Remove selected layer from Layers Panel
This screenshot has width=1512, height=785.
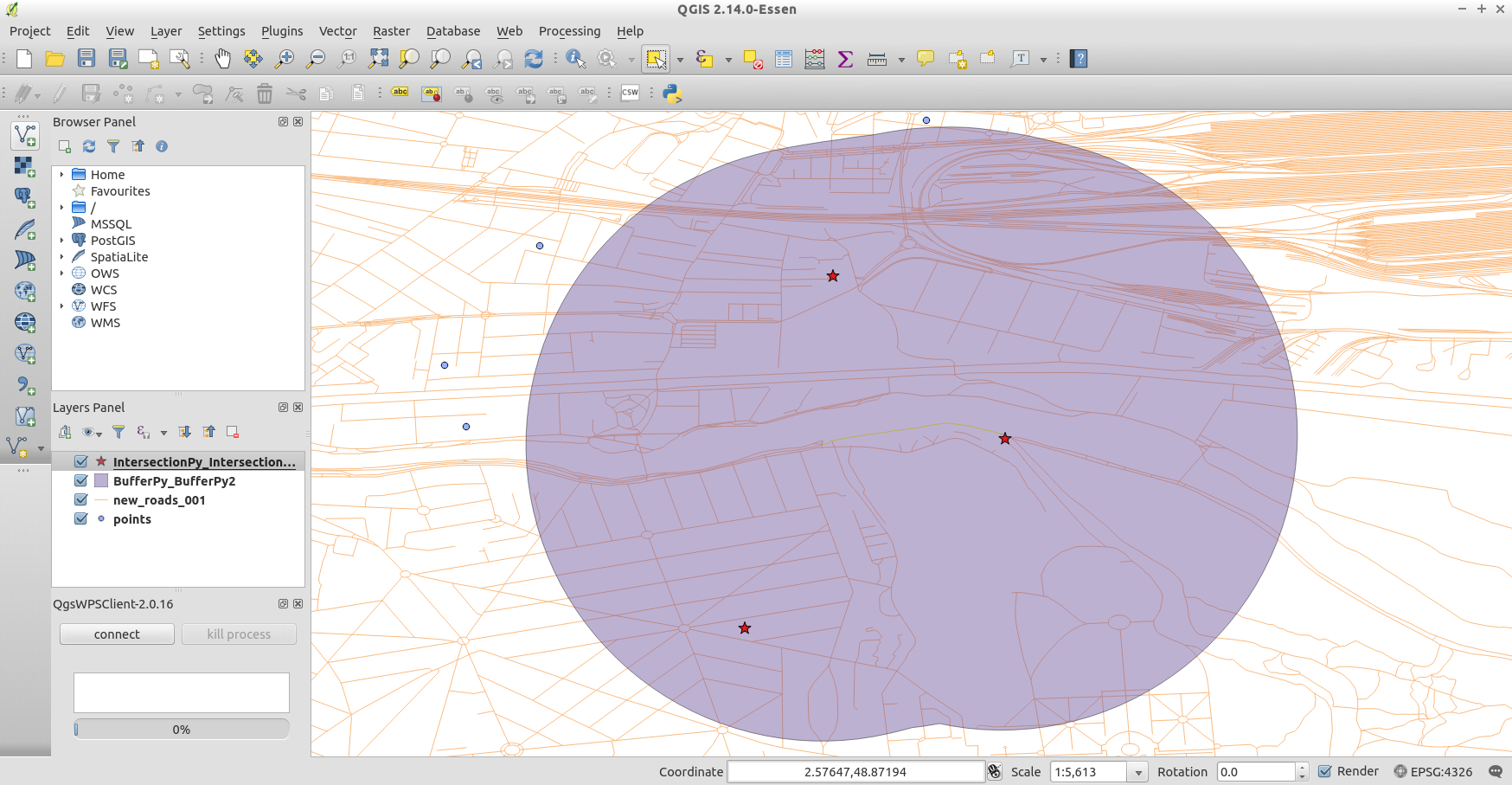(233, 432)
